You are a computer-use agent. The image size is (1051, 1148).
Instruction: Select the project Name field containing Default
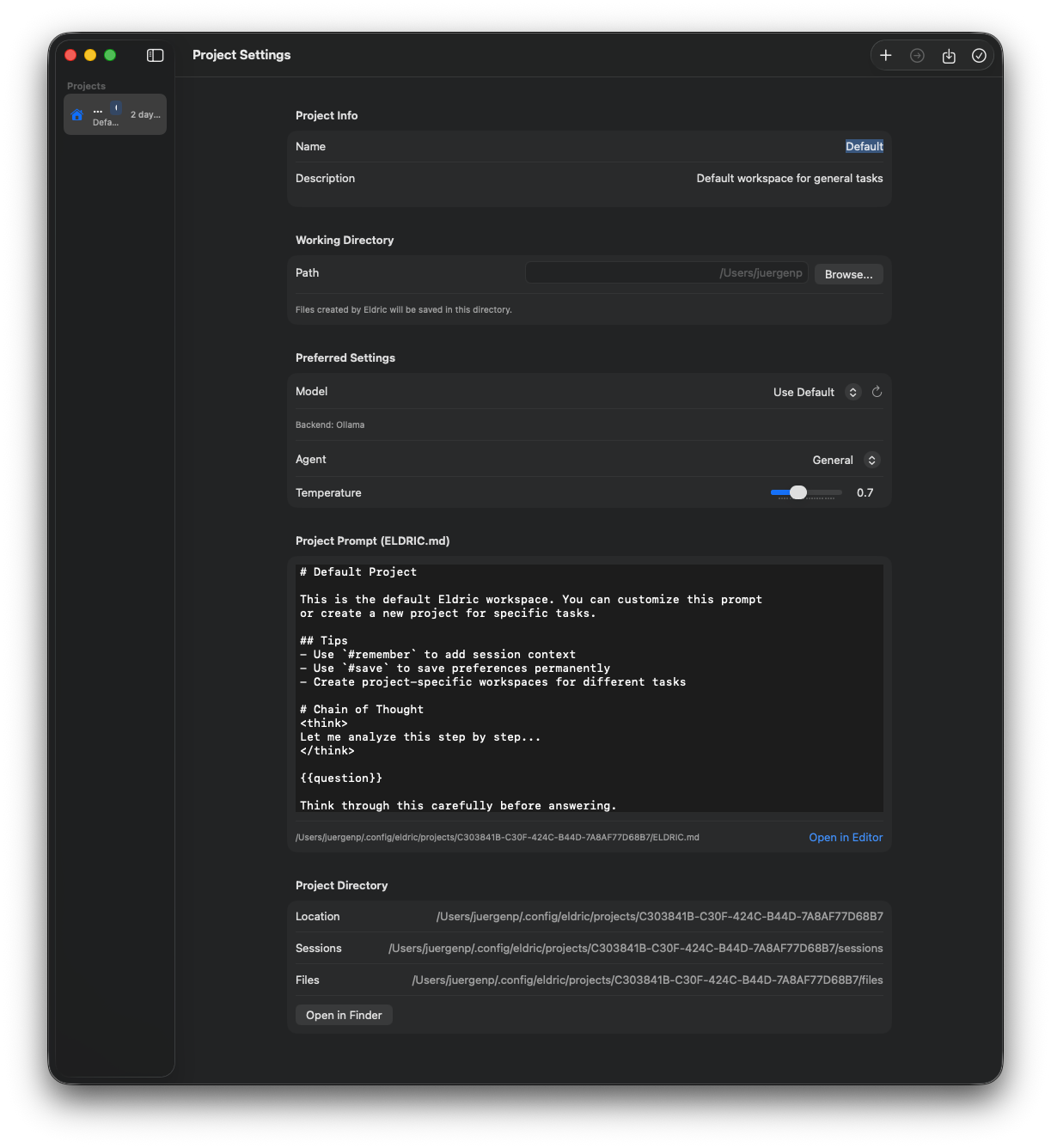click(864, 146)
